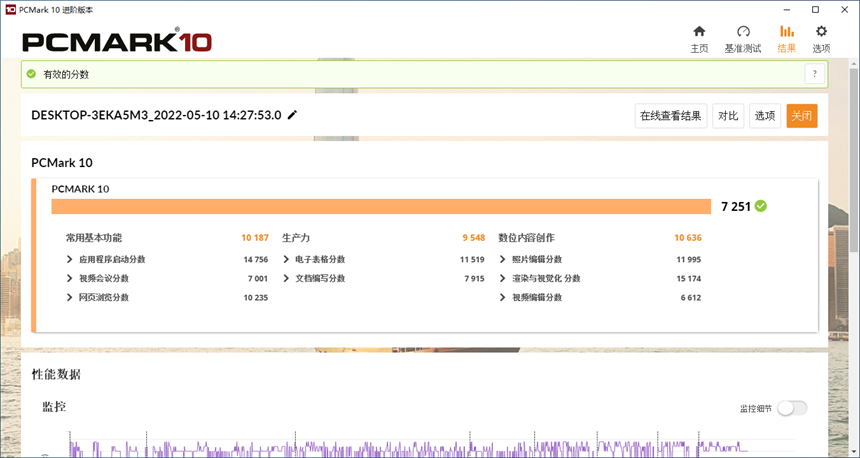The height and width of the screenshot is (458, 860).
Task: Switch to 基准测试 benchmark tab
Action: tap(743, 39)
